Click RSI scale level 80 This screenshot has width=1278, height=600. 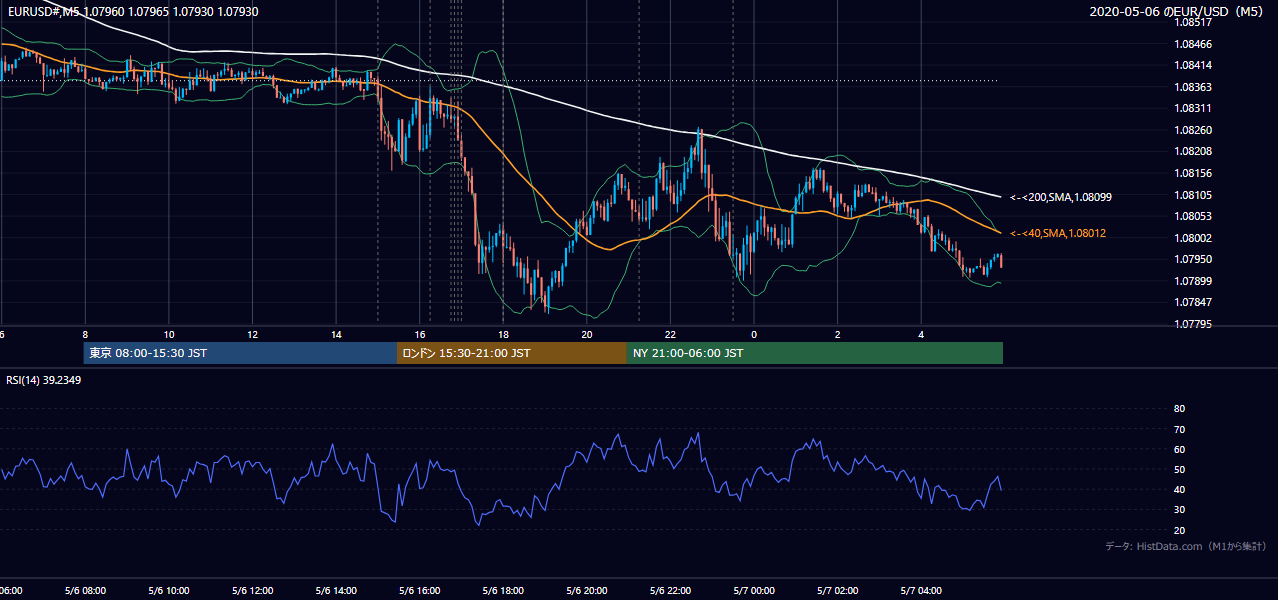pos(1179,409)
